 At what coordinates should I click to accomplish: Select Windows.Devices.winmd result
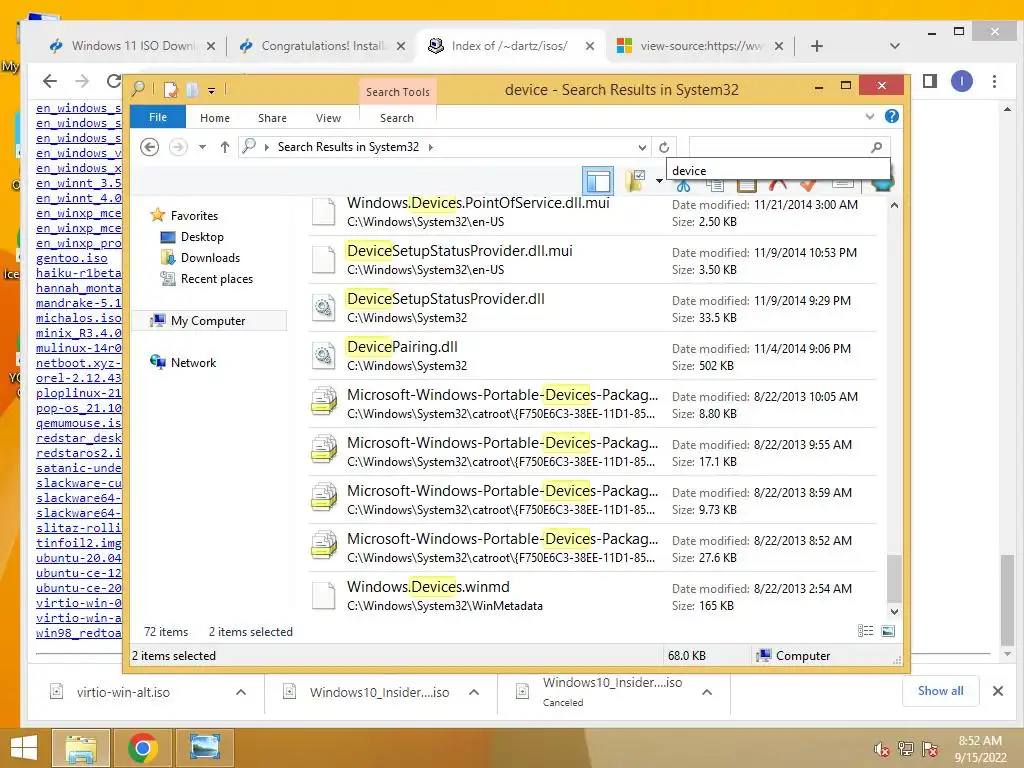point(592,596)
